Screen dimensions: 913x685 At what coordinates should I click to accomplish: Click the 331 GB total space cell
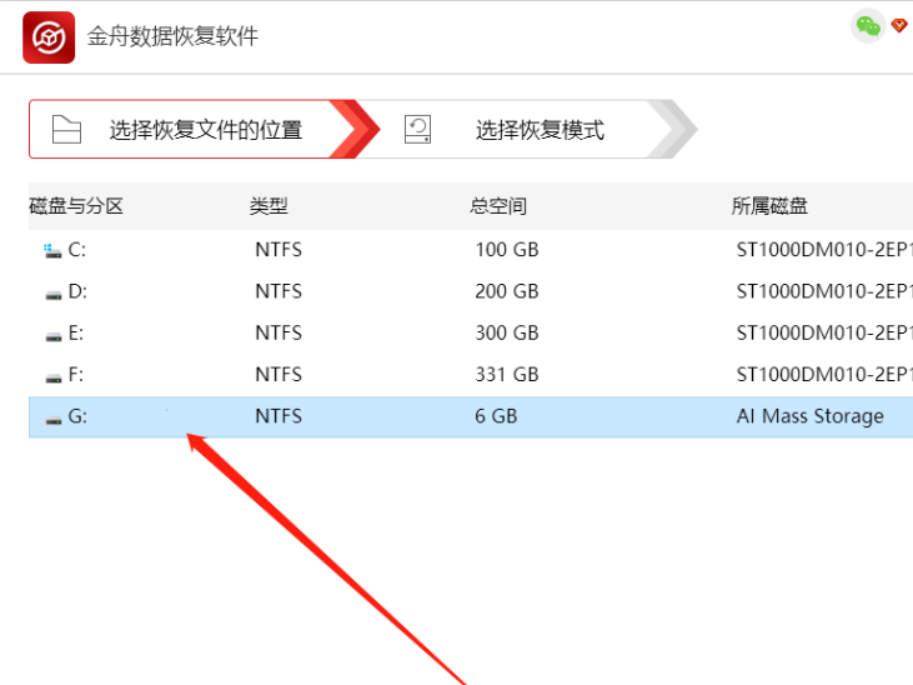click(507, 375)
